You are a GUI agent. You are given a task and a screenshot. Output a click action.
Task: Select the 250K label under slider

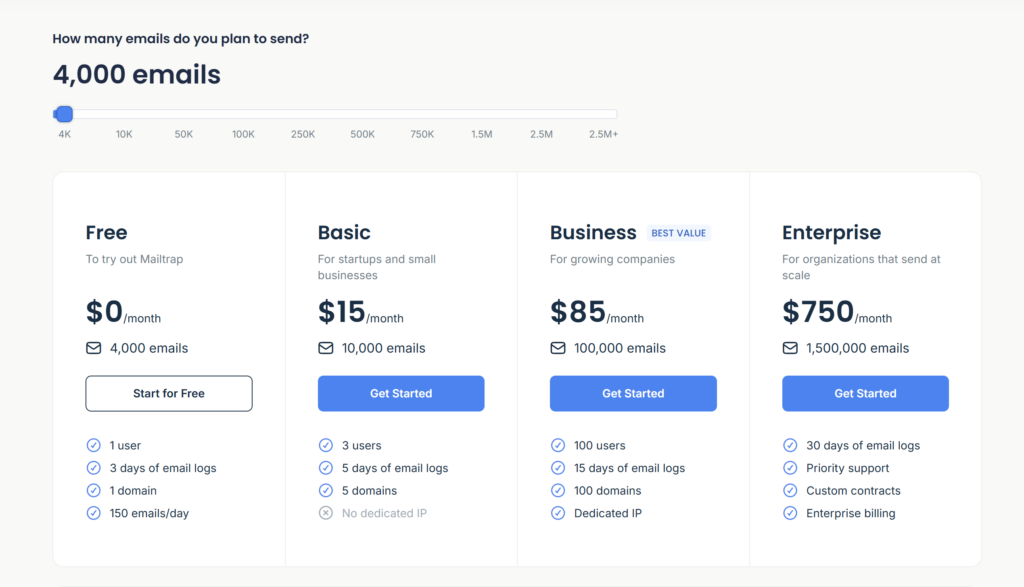click(x=303, y=134)
